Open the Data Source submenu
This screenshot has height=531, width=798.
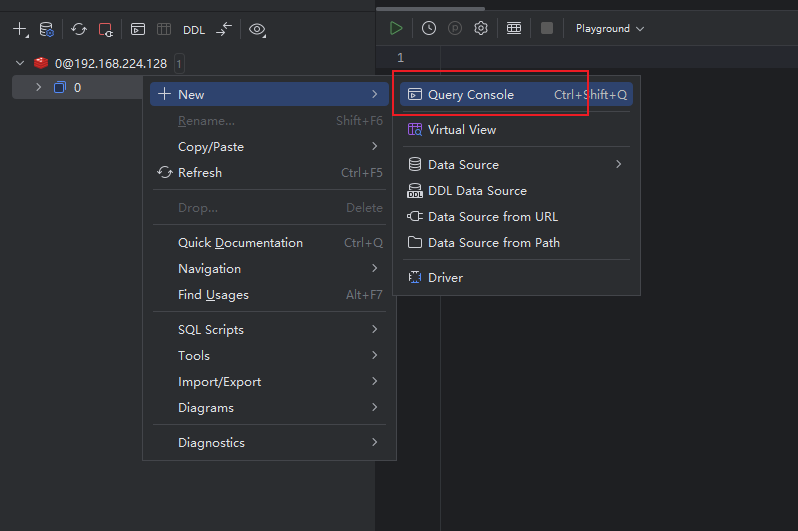coord(463,164)
